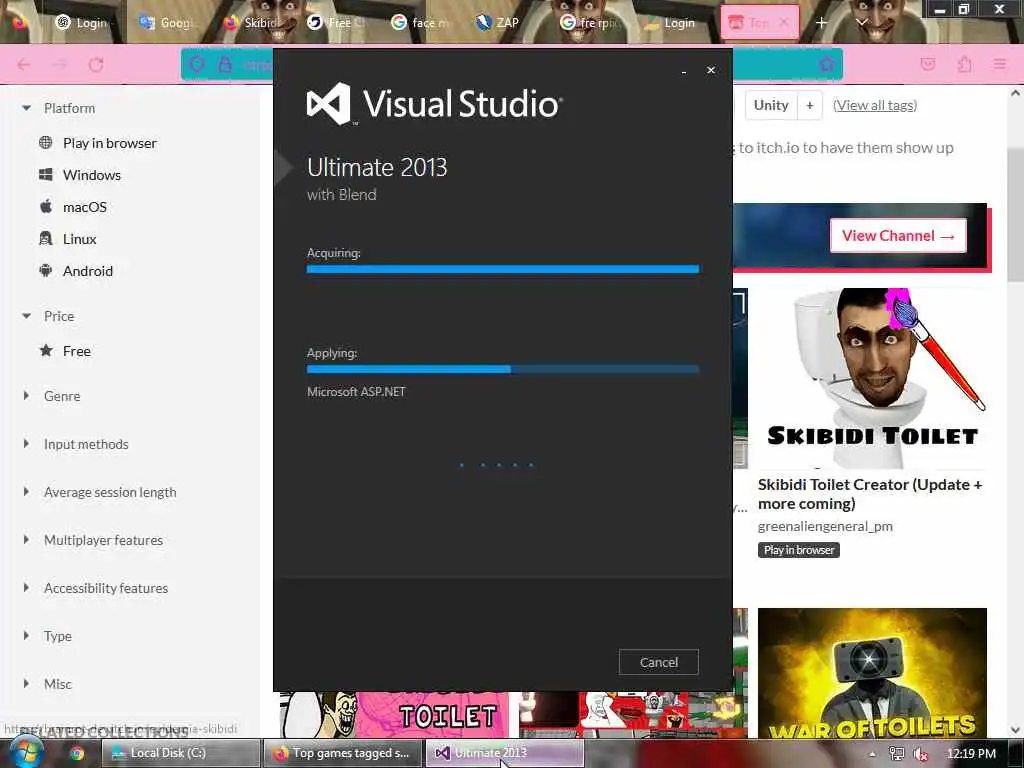Click the Apple macOS icon
Image resolution: width=1024 pixels, height=768 pixels.
[46, 206]
